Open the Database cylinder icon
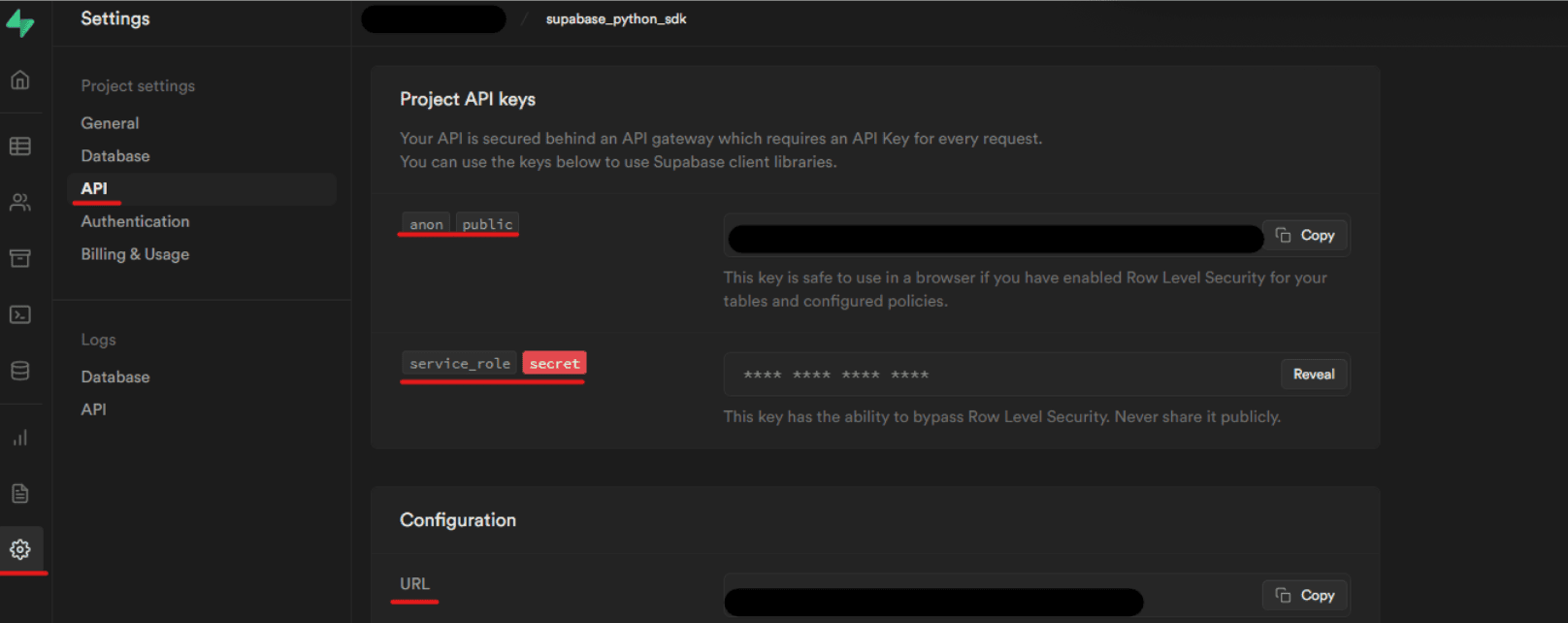The width and height of the screenshot is (1568, 623). (x=19, y=371)
